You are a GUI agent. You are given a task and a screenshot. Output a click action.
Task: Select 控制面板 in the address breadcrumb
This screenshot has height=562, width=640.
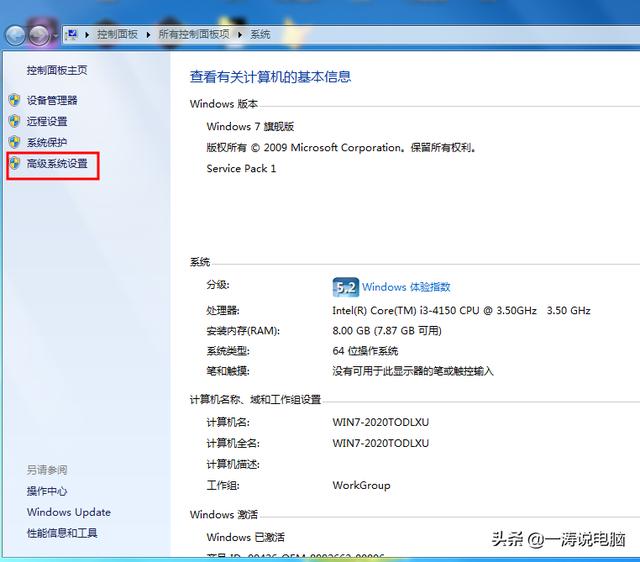(x=117, y=35)
